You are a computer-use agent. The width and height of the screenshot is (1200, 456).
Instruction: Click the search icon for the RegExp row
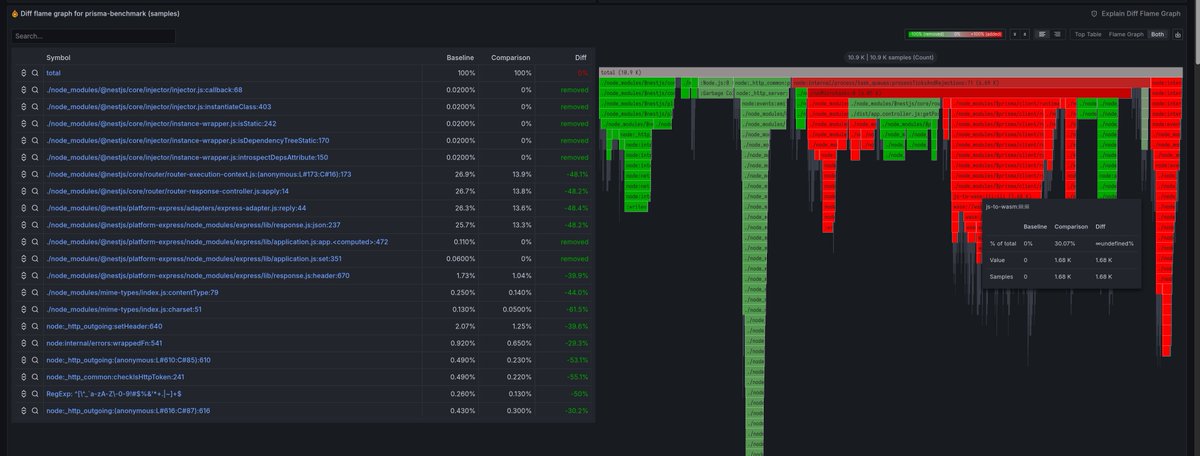(35, 394)
